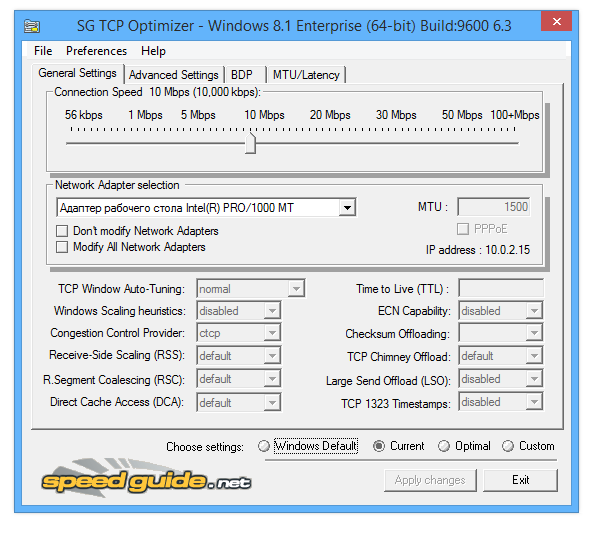Click the 100+Mbps speed label
This screenshot has width=595, height=534.
[x=515, y=115]
